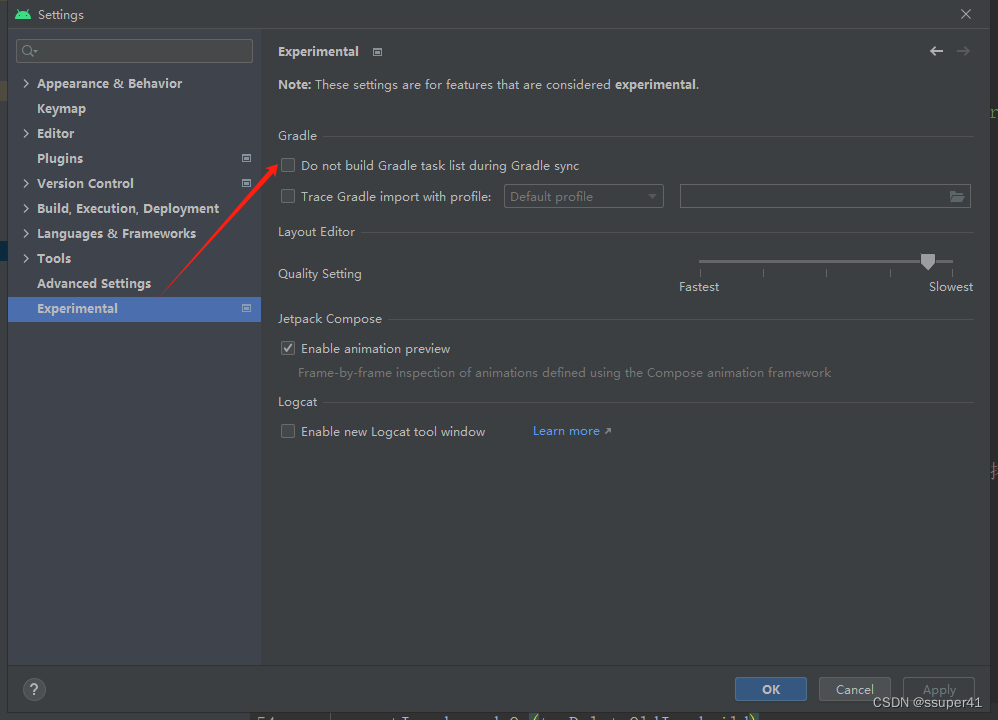Screen dimensions: 998x720
Task: Expand the Editor section
Action: [26, 133]
